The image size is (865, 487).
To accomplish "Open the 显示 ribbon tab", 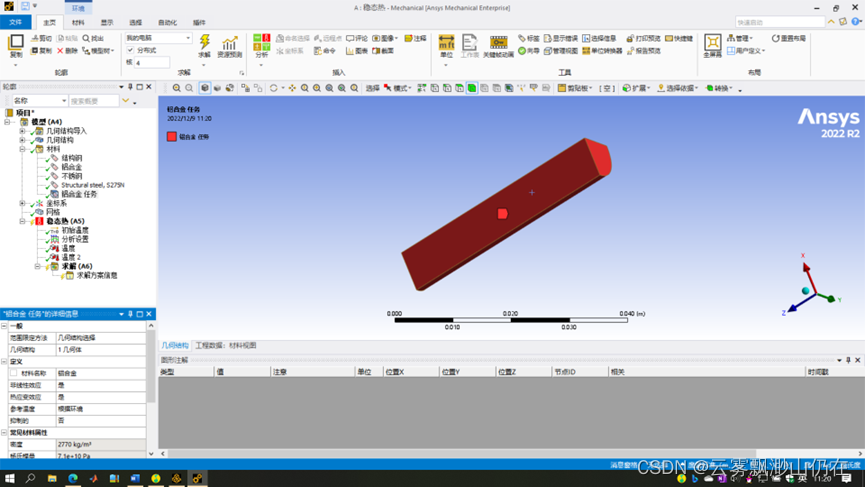I will click(106, 22).
